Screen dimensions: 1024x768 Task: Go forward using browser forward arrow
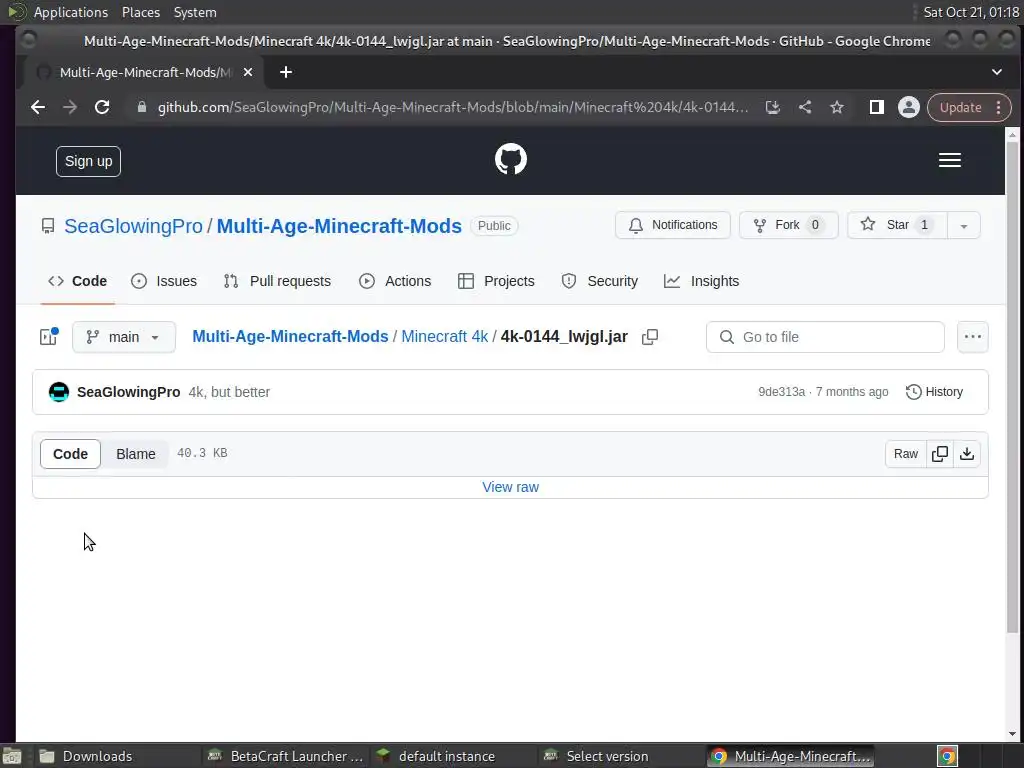pyautogui.click(x=70, y=107)
